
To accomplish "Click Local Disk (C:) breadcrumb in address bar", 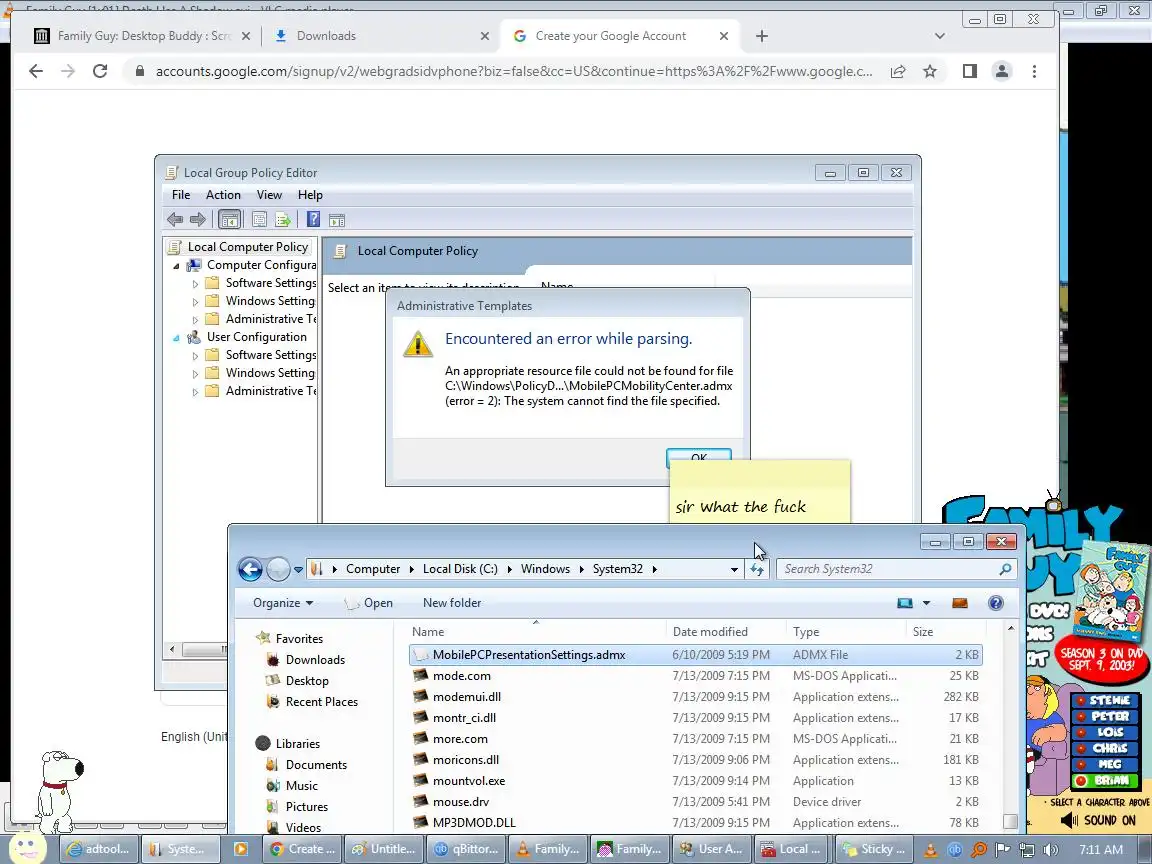I will pyautogui.click(x=460, y=569).
